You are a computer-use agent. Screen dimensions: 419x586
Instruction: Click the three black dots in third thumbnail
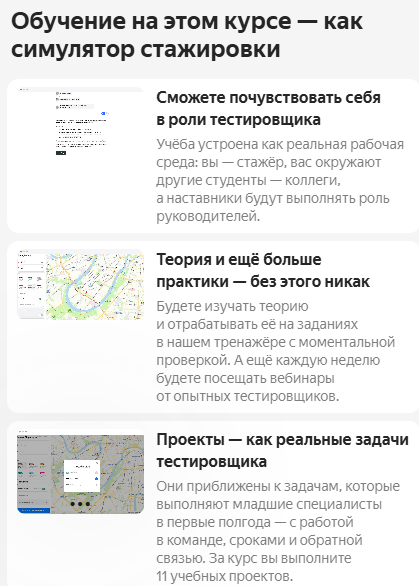pos(80,504)
